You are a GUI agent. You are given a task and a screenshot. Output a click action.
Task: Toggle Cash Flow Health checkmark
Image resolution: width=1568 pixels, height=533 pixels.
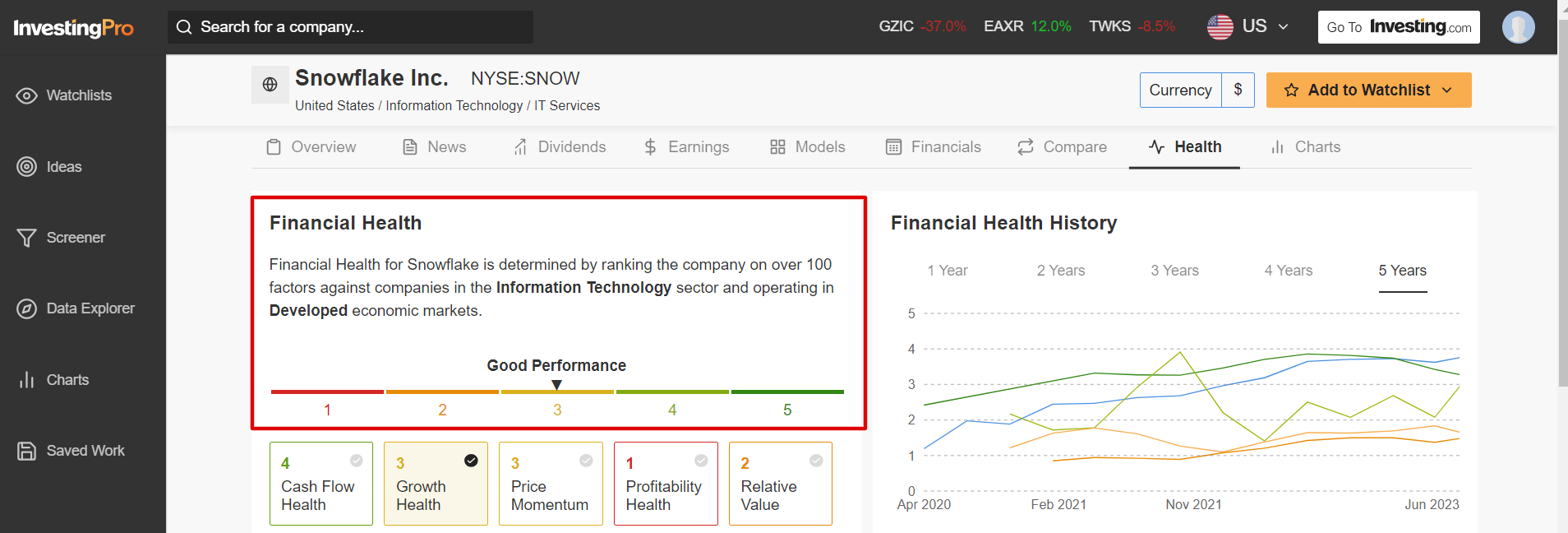356,461
